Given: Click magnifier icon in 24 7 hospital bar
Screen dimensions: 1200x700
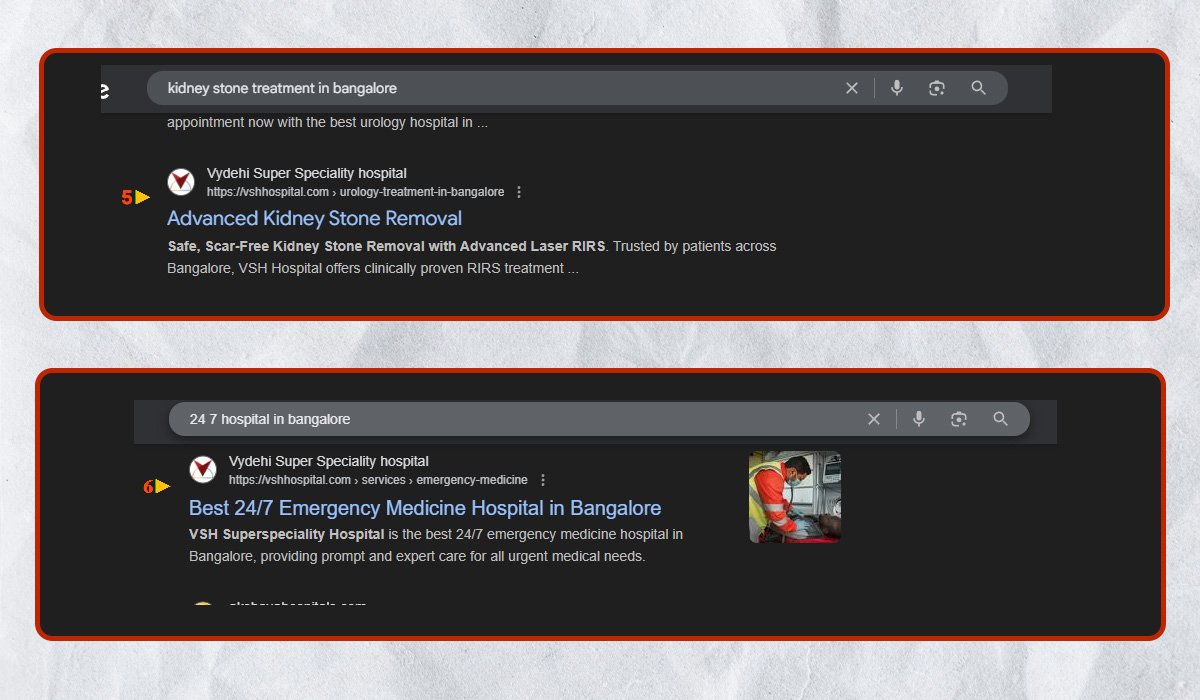Looking at the screenshot, I should (x=1001, y=419).
